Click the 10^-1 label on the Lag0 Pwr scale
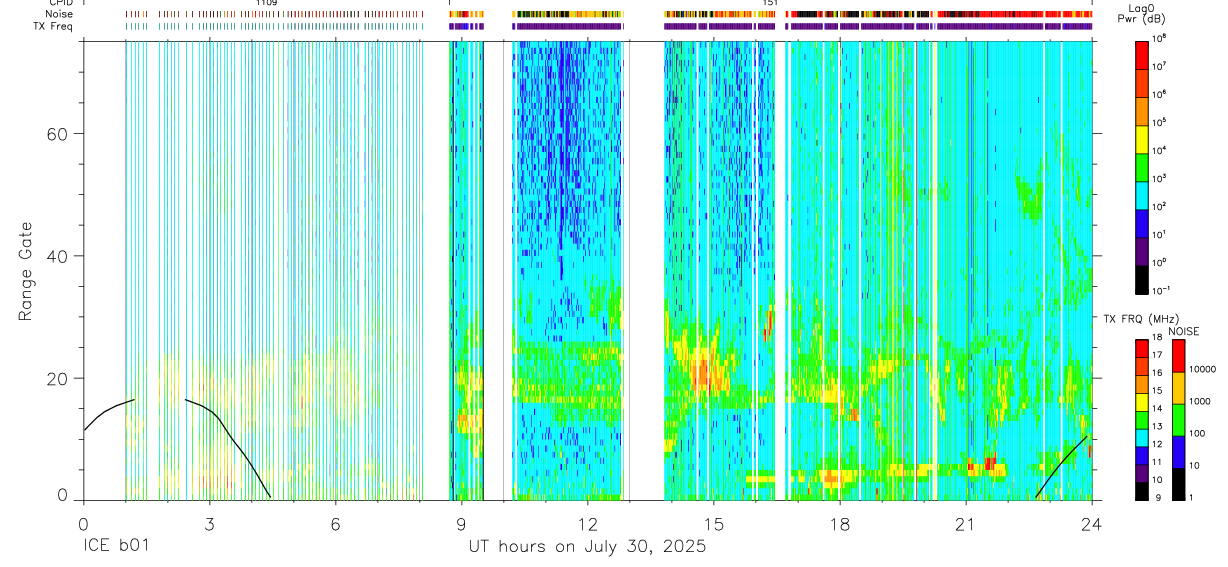Image resolution: width=1228 pixels, height=567 pixels. pos(1161,291)
